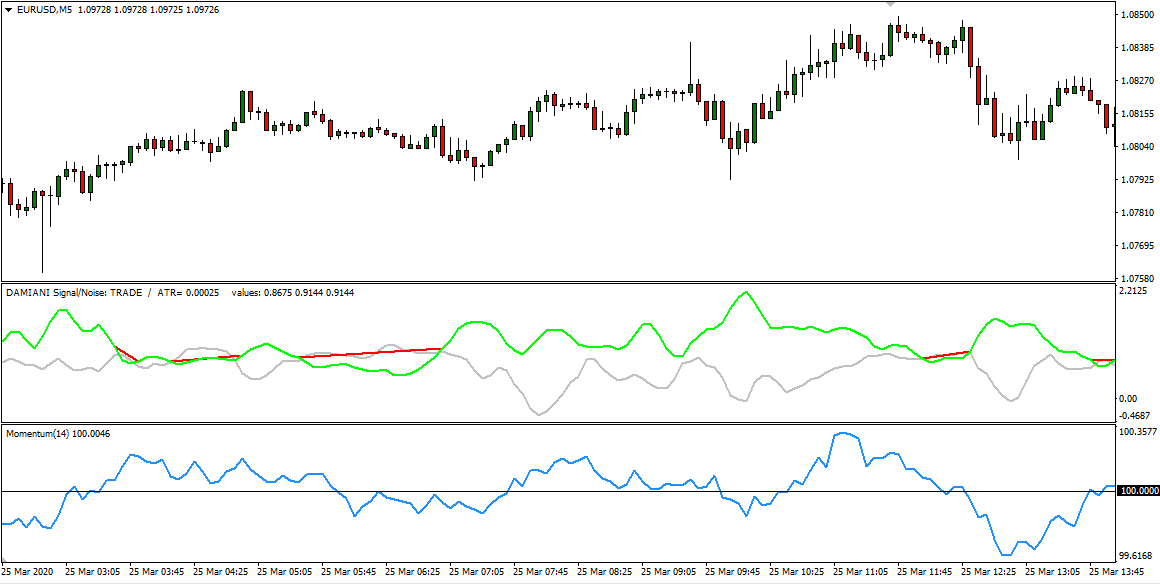Select the Momentum(14) indicator label
1160x584 pixels.
click(38, 433)
